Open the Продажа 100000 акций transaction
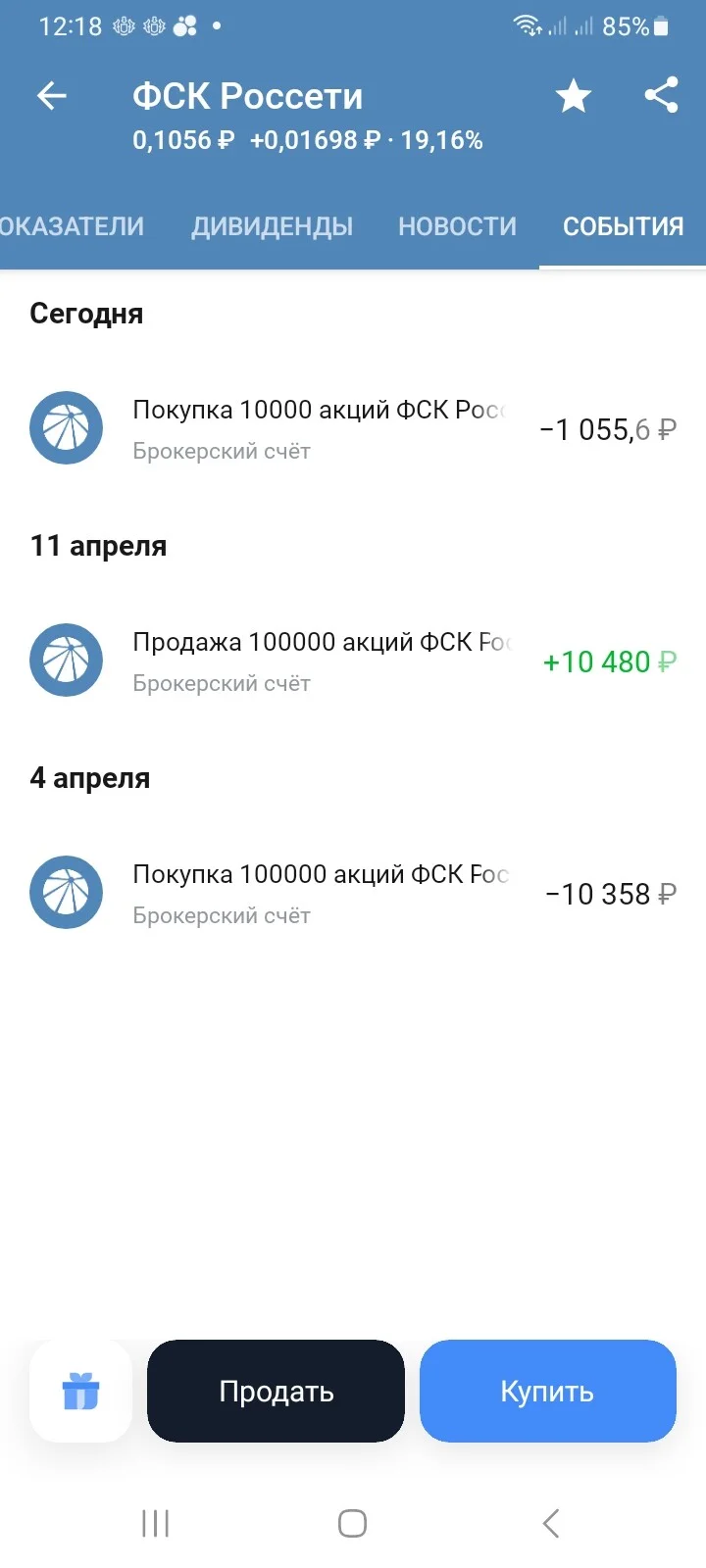 pyautogui.click(x=353, y=661)
